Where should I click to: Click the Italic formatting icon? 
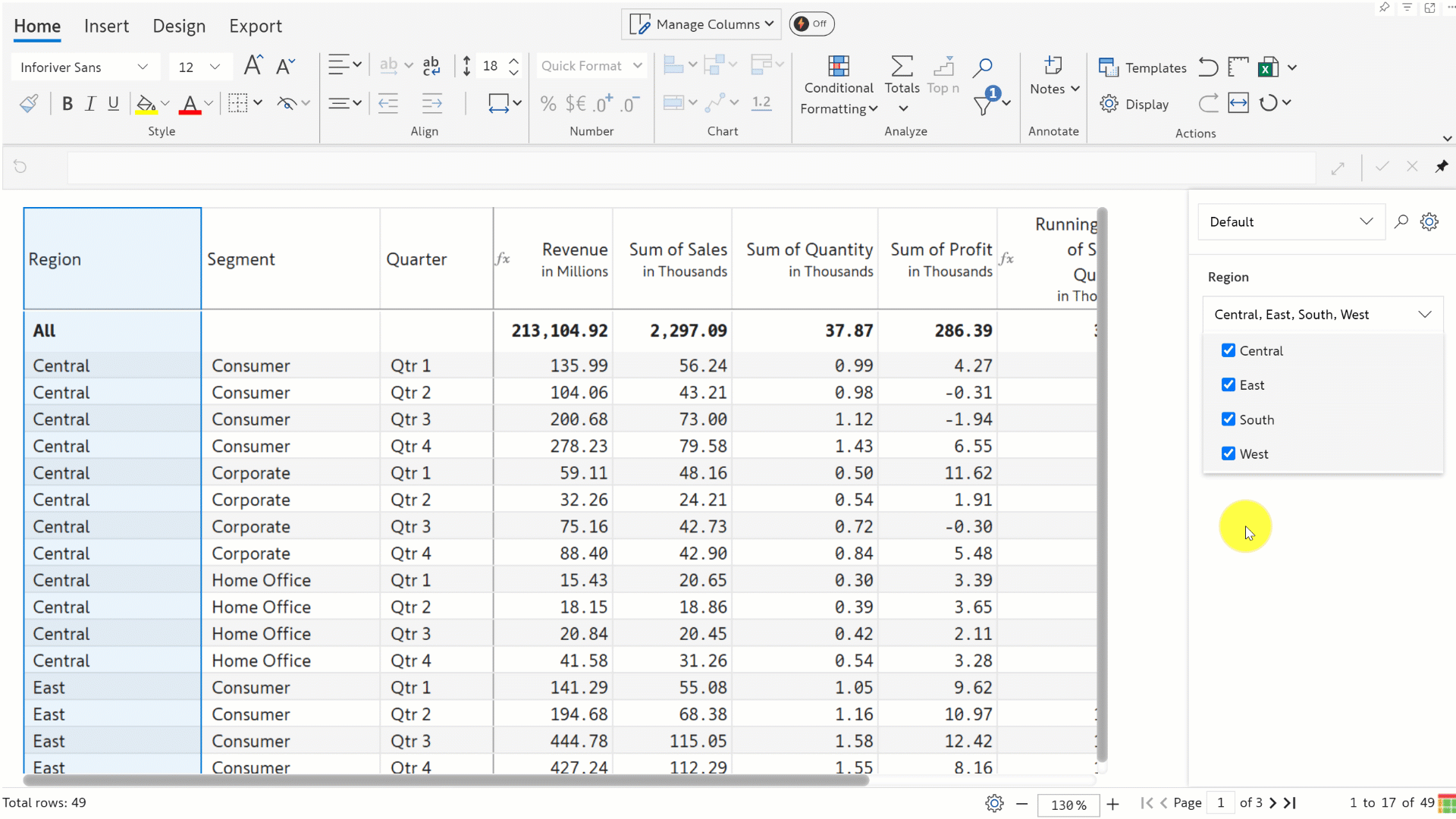point(90,104)
